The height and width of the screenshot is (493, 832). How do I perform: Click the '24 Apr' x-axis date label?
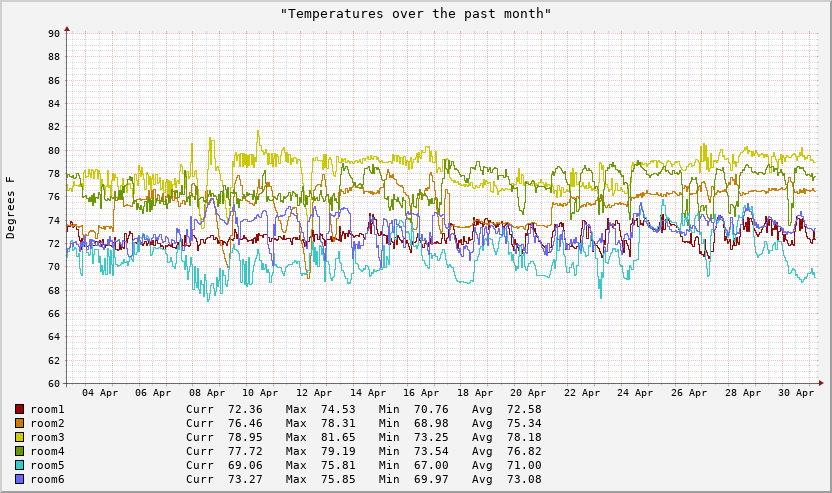[635, 393]
